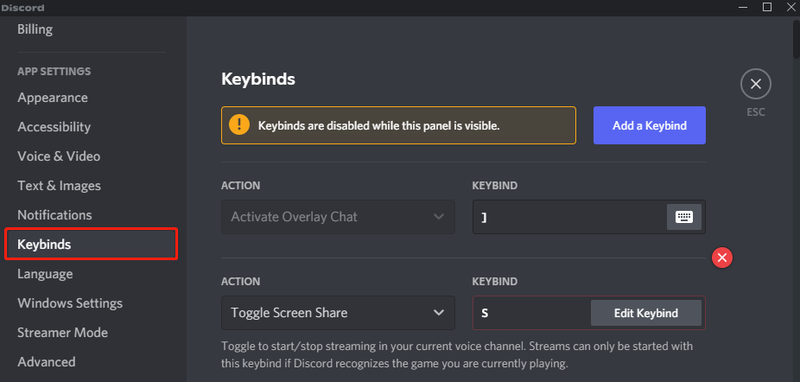
Task: Open Streamer Mode settings
Action: click(x=63, y=333)
